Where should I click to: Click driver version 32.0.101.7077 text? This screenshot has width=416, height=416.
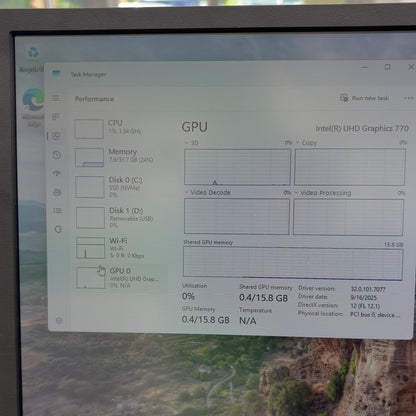[368, 289]
